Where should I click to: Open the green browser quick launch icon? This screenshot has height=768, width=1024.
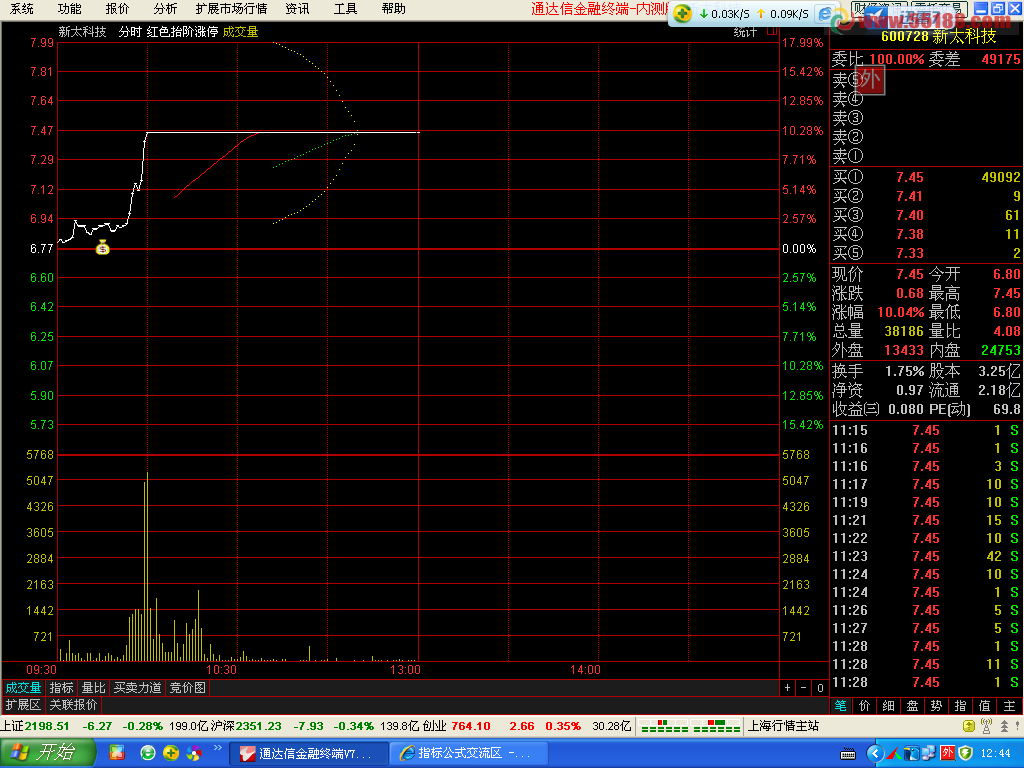148,753
